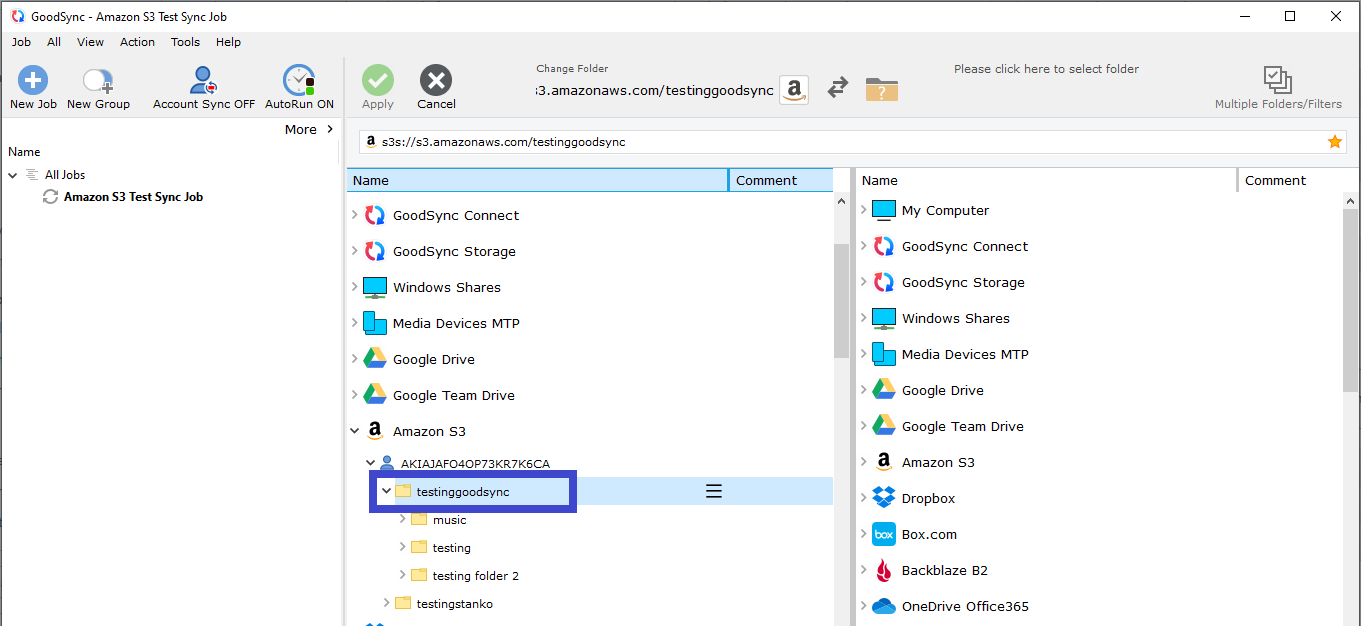This screenshot has width=1362, height=626.
Task: Click the green Apply checkmark icon
Action: tap(378, 82)
